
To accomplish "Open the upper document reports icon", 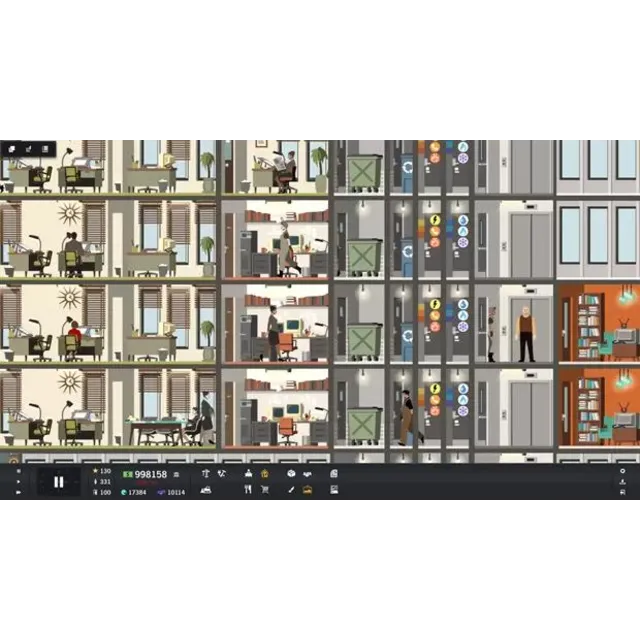I will click(x=334, y=473).
